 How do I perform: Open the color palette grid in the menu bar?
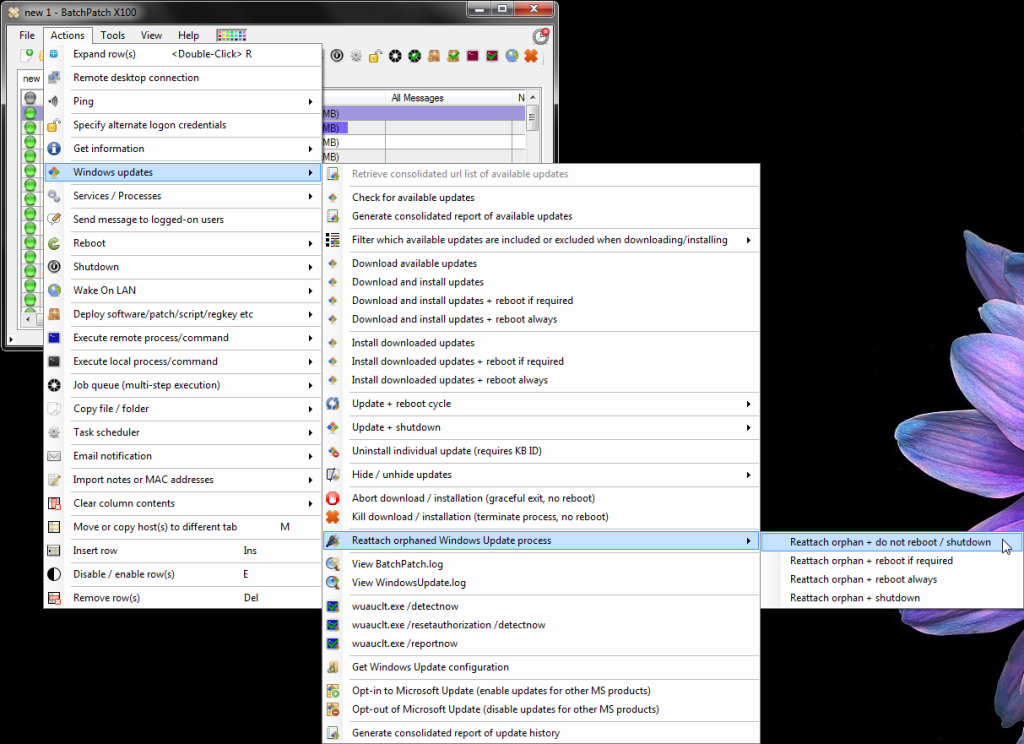coord(231,35)
